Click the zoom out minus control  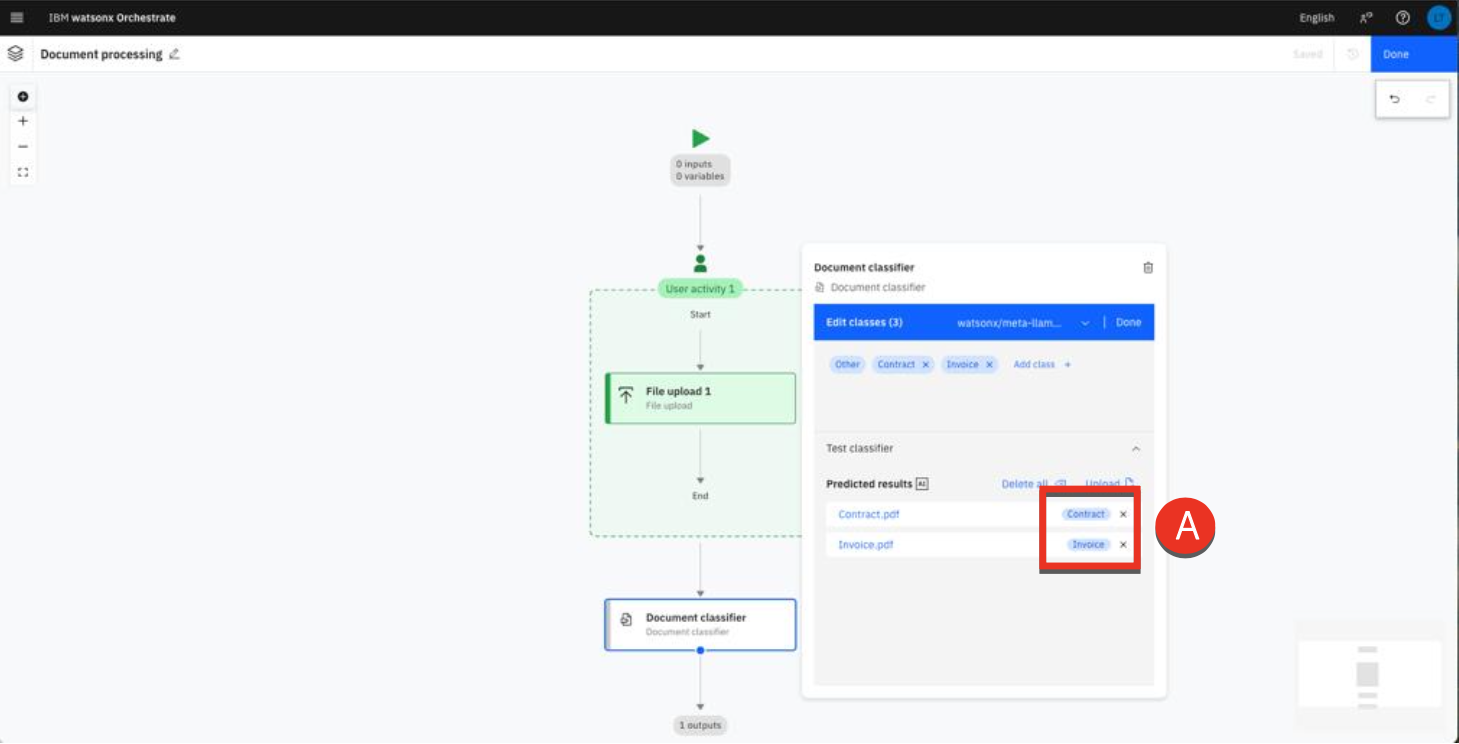23,146
